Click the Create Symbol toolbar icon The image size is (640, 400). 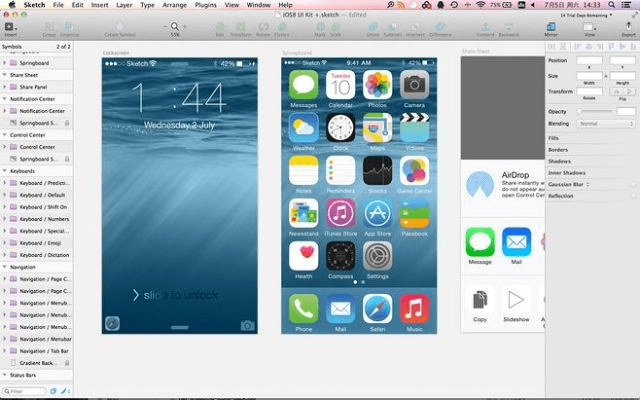[x=119, y=27]
